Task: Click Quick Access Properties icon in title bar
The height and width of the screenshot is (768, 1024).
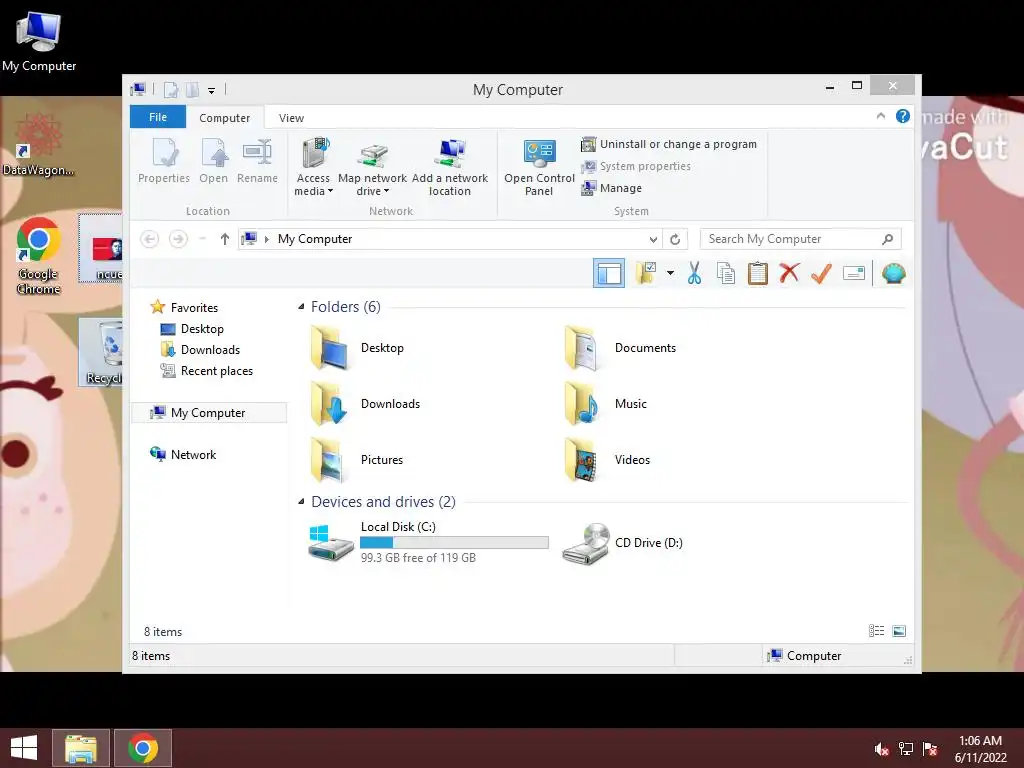Action: click(x=170, y=89)
